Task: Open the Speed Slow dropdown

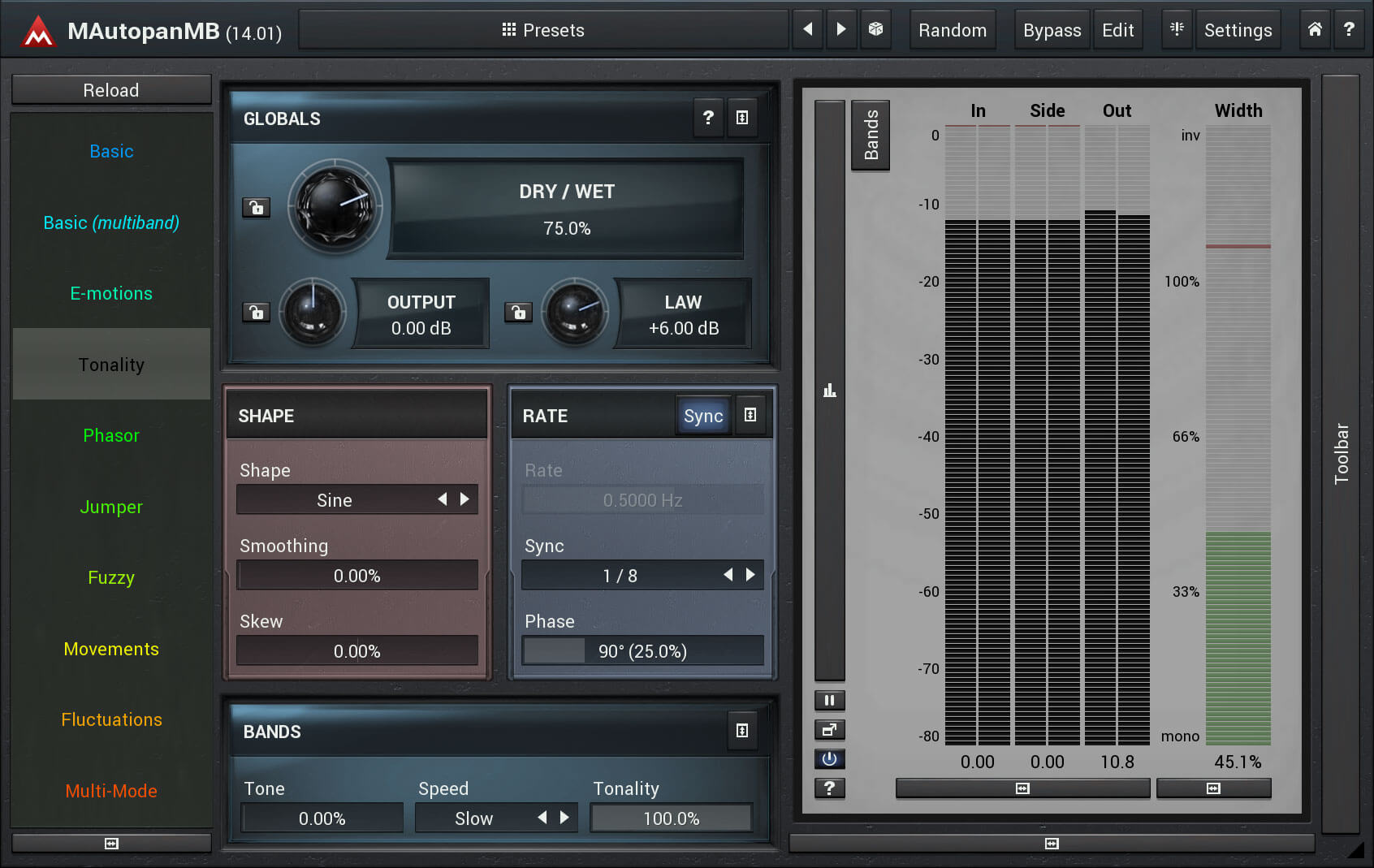Action: pyautogui.click(x=496, y=818)
